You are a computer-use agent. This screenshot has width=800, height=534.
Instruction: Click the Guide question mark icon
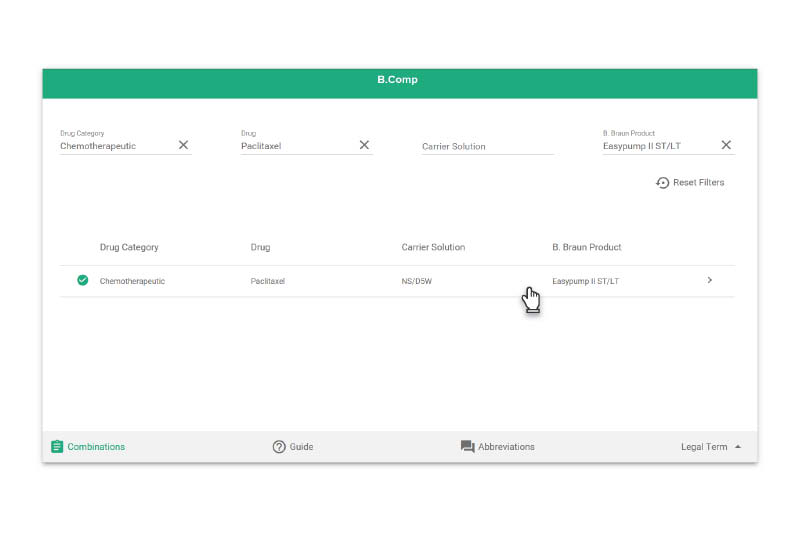[279, 447]
